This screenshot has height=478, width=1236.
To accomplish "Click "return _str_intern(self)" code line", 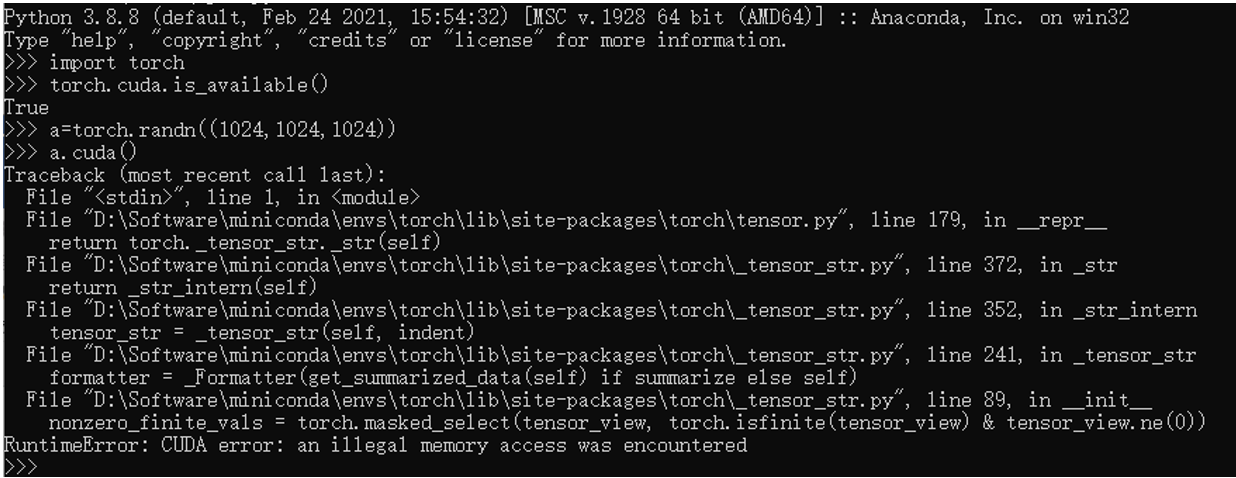I will pyautogui.click(x=182, y=287).
